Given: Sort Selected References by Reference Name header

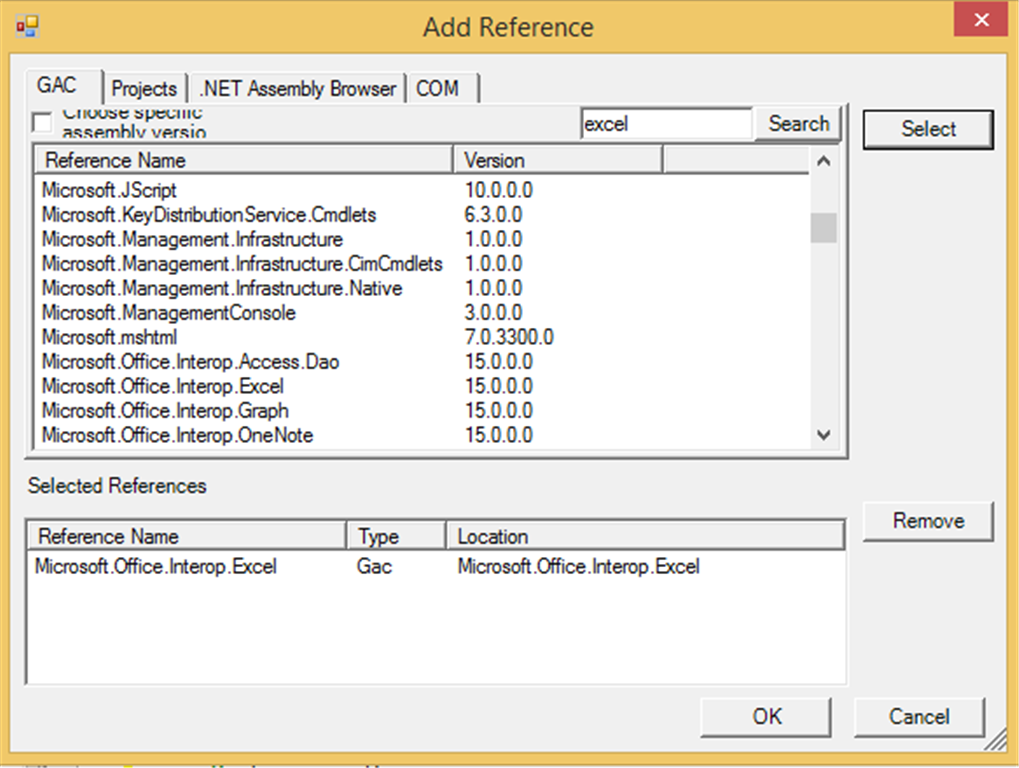Looking at the screenshot, I should click(x=187, y=536).
